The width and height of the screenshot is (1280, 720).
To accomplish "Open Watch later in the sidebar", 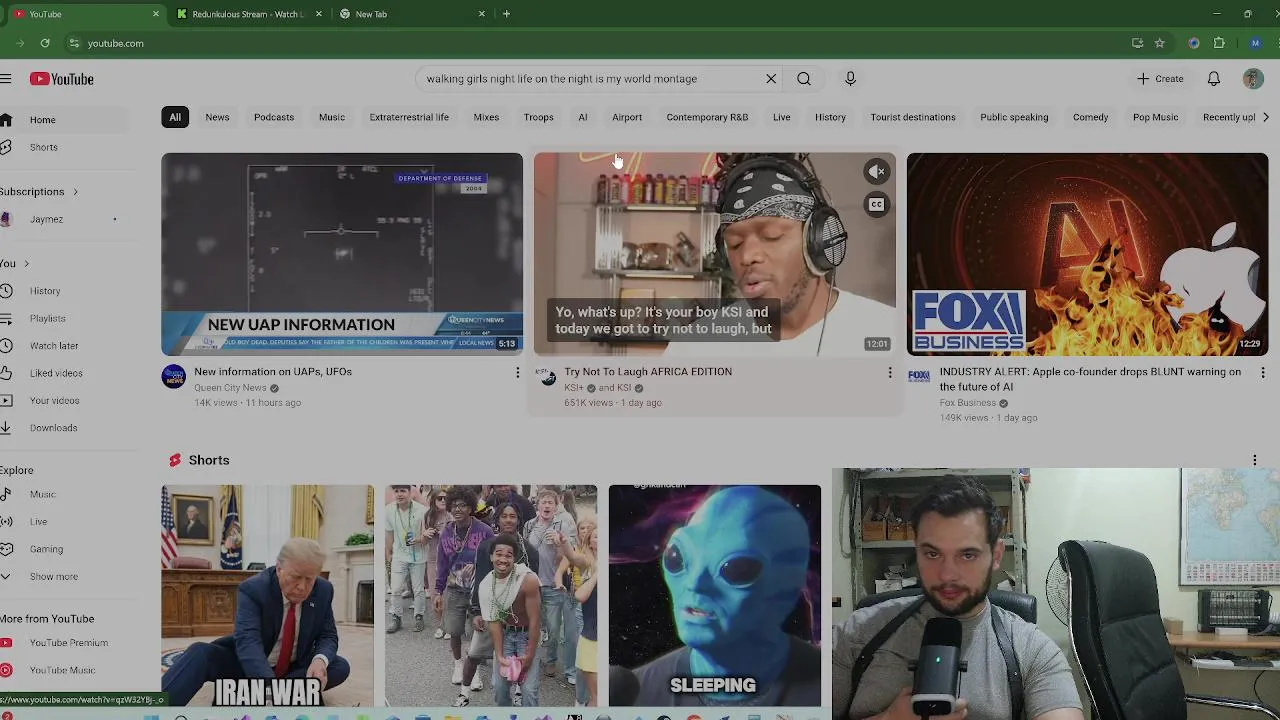I will (64, 346).
